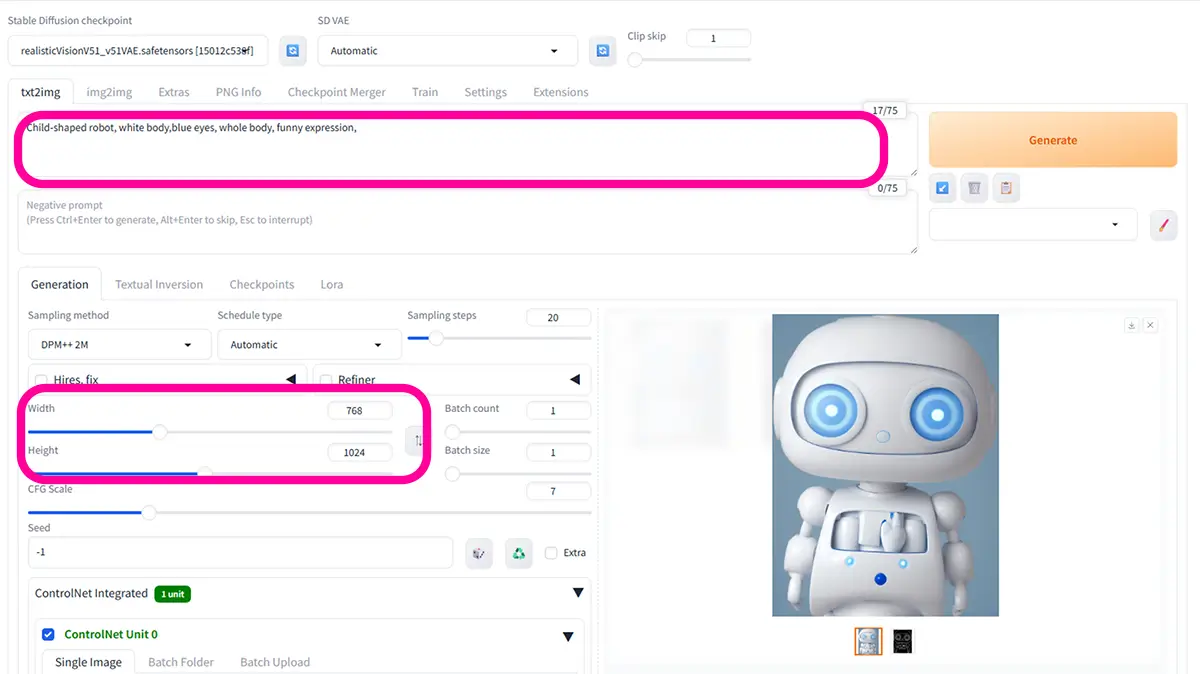This screenshot has width=1200, height=674.
Task: Open the Checkpoint Merger tab
Action: coord(336,92)
